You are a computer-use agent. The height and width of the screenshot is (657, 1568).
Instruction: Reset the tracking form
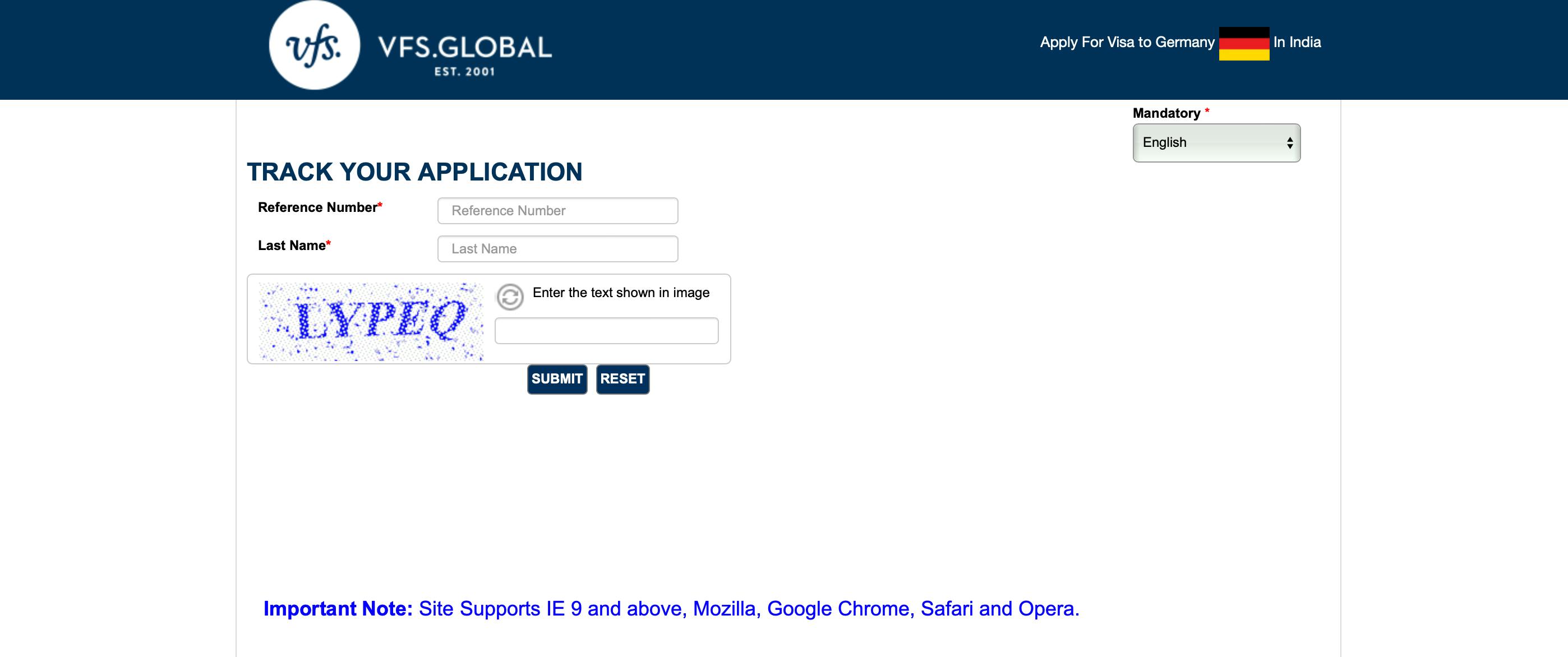622,379
